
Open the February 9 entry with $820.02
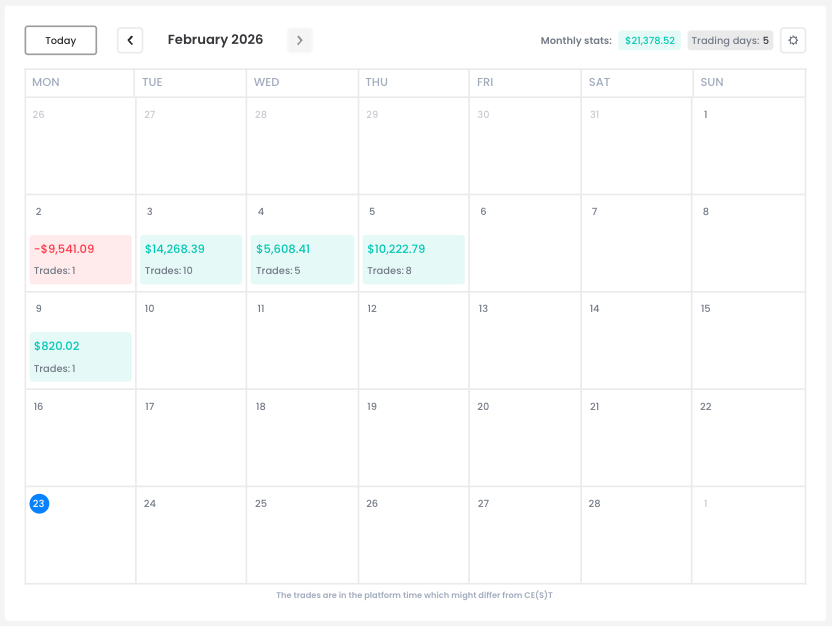(x=80, y=354)
